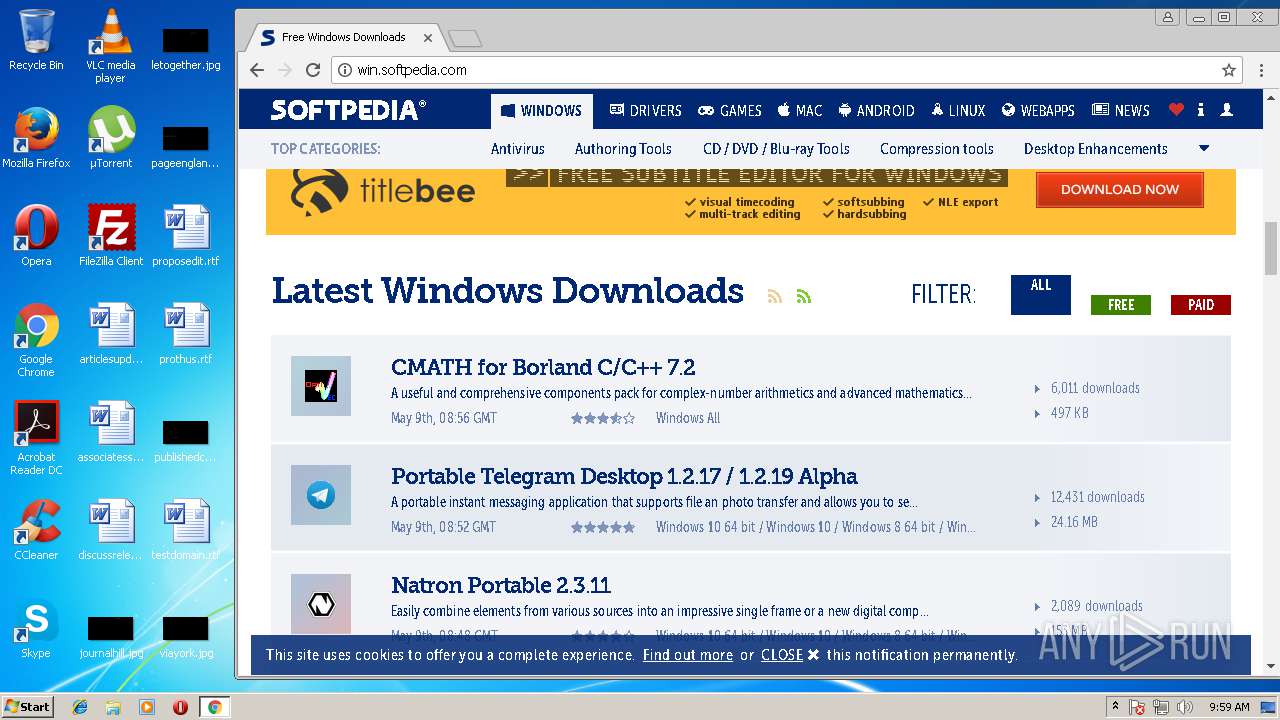The width and height of the screenshot is (1280, 720).
Task: Open Google Chrome desktop shortcut
Action: [36, 340]
